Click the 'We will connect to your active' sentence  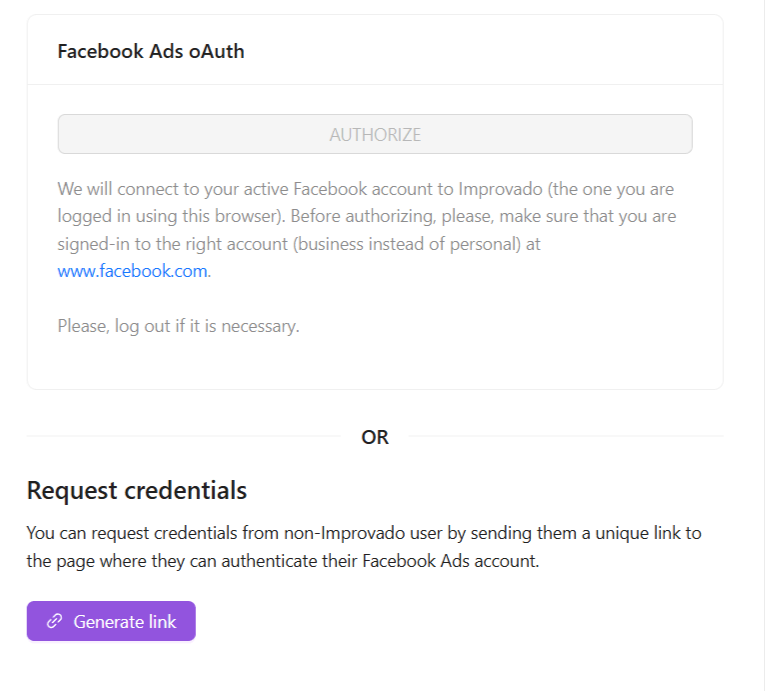click(170, 188)
